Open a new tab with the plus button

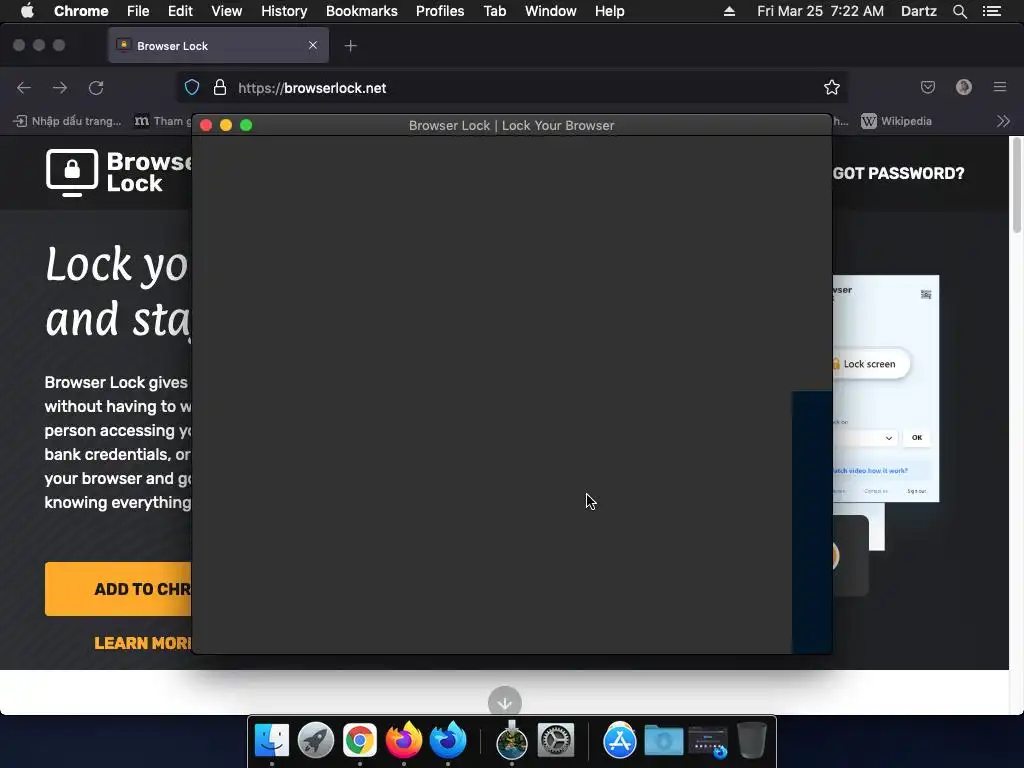pos(351,46)
